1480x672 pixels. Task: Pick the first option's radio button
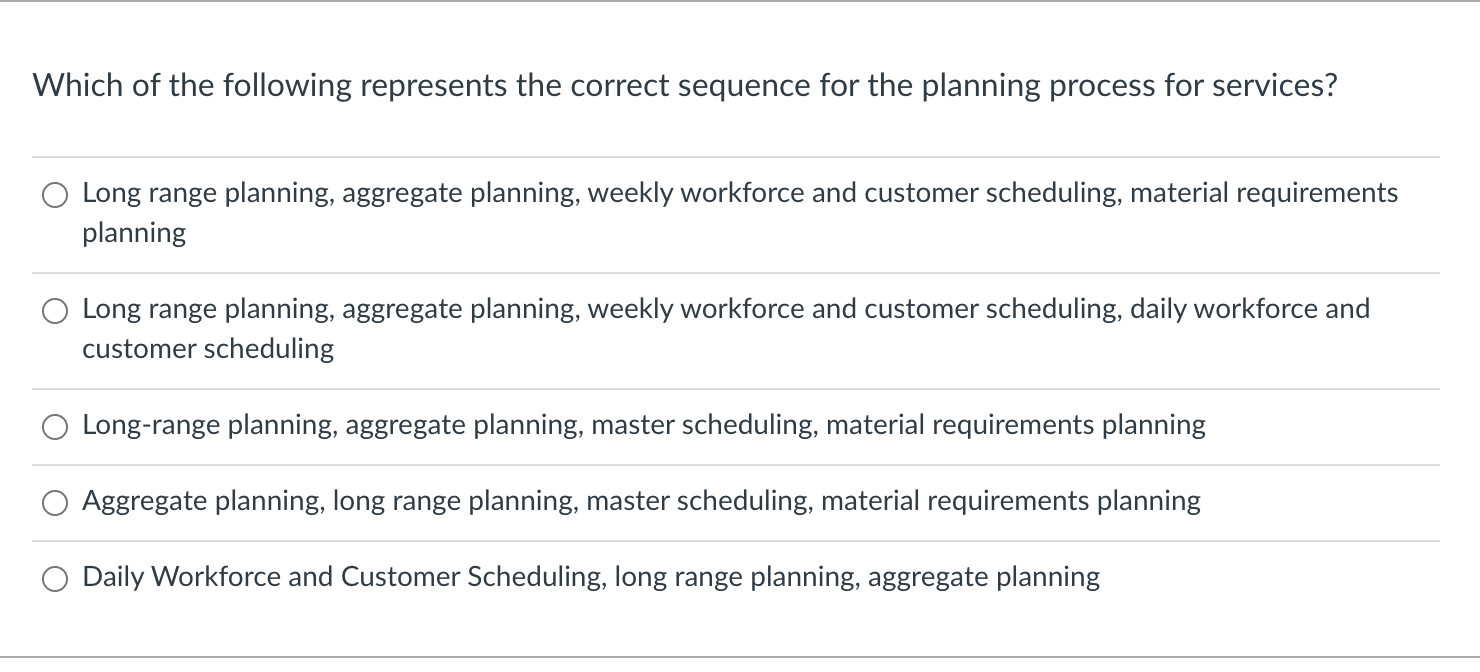pyautogui.click(x=54, y=195)
